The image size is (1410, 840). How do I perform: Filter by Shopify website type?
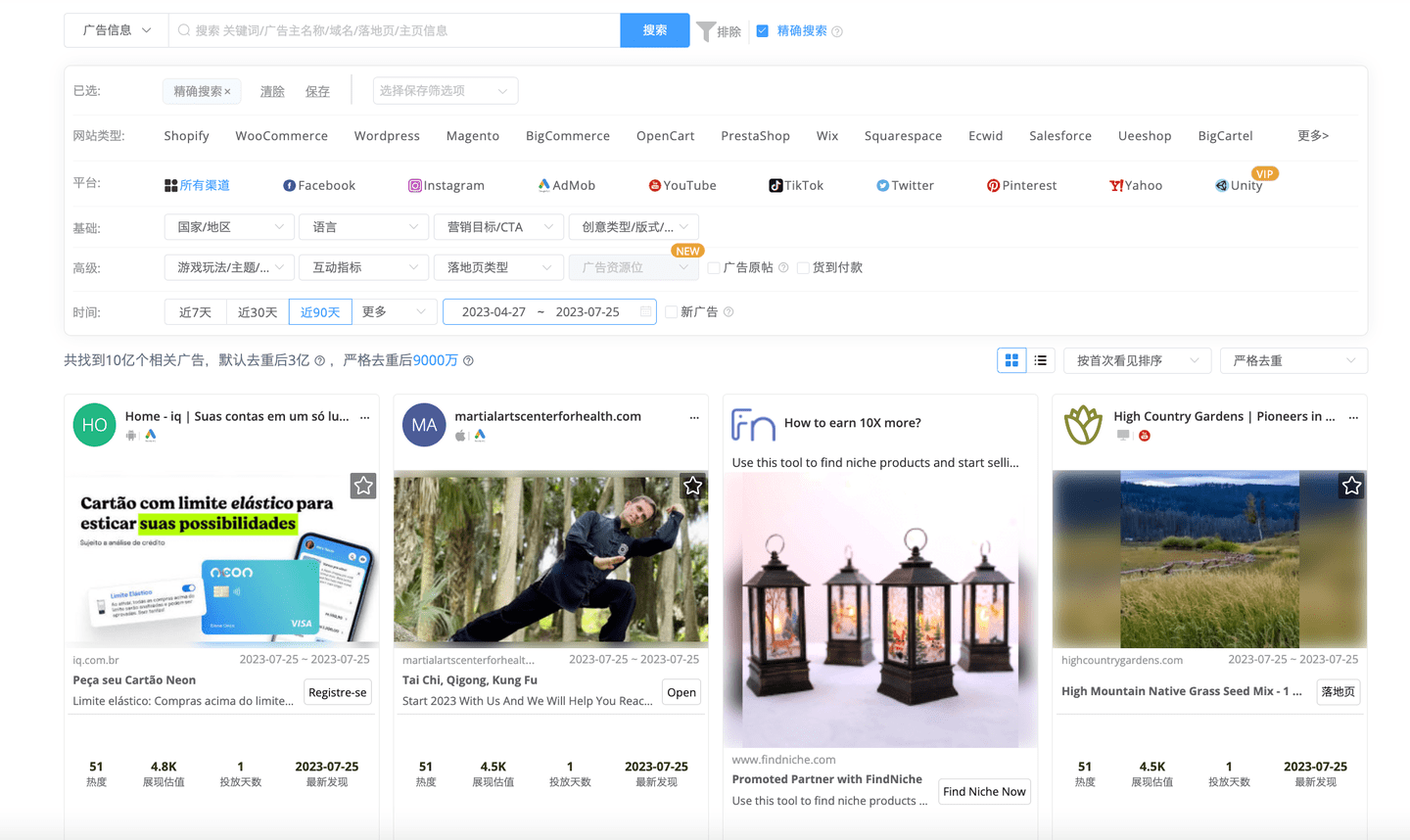(x=186, y=136)
